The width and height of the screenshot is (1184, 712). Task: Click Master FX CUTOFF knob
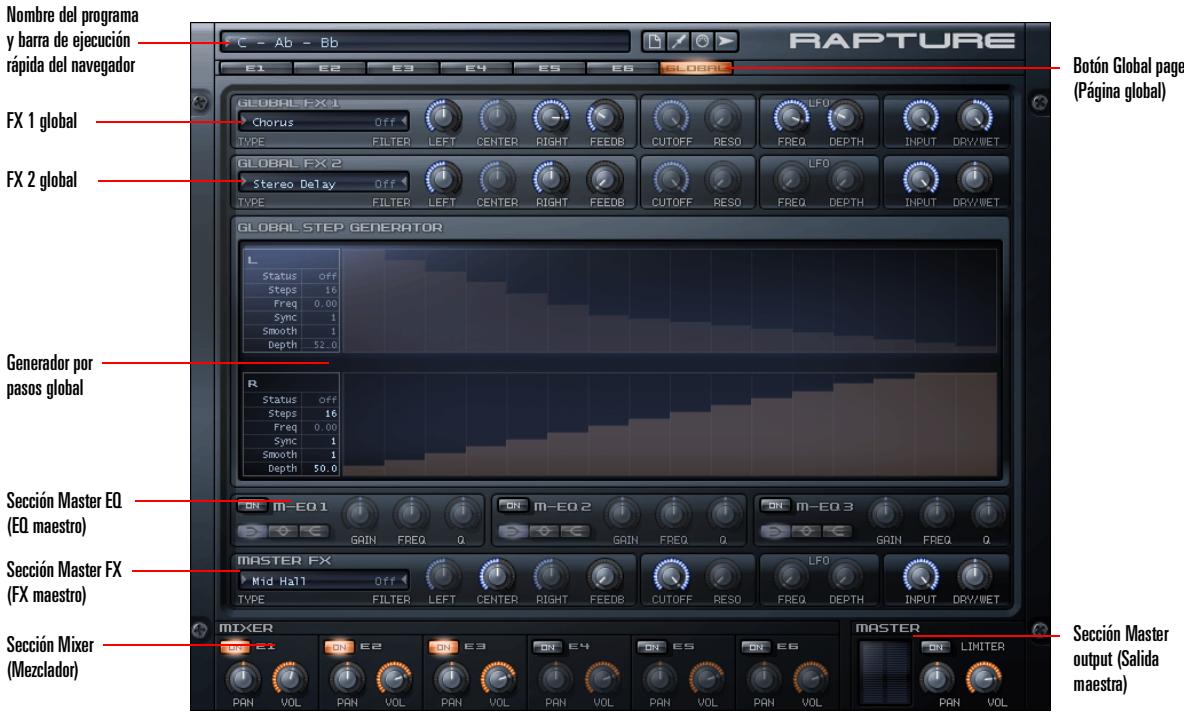(671, 577)
